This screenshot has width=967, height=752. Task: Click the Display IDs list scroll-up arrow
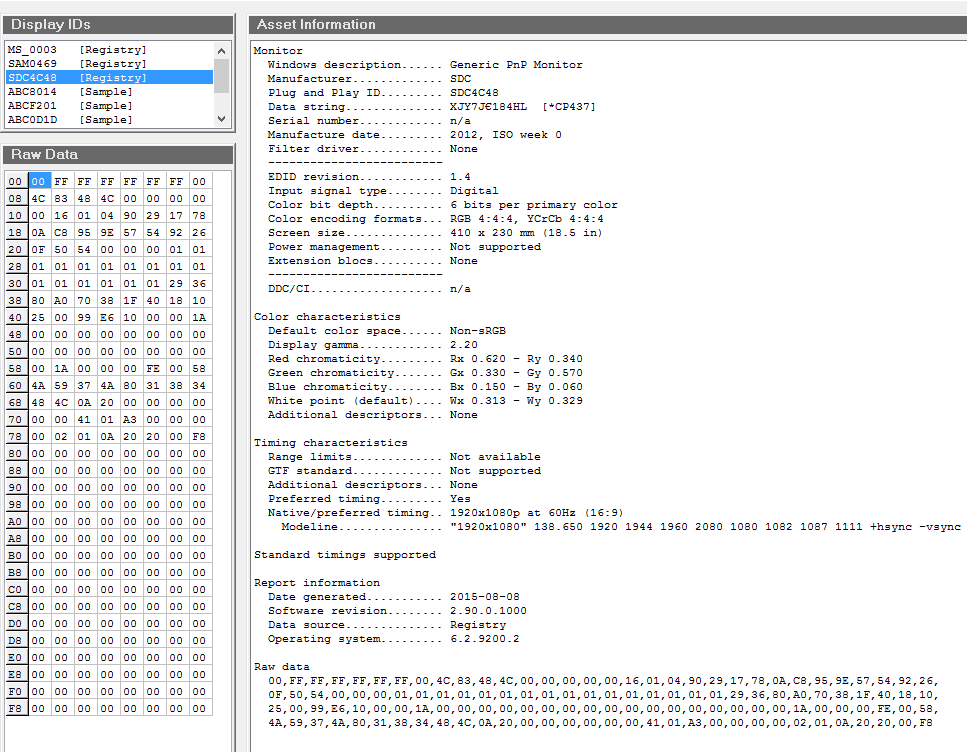point(221,51)
